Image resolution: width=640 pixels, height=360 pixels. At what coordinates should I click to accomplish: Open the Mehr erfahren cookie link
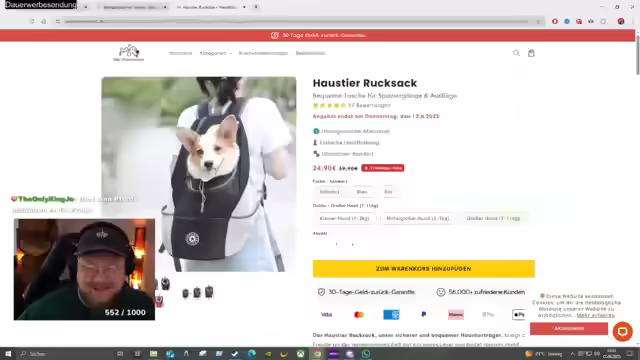click(x=596, y=316)
